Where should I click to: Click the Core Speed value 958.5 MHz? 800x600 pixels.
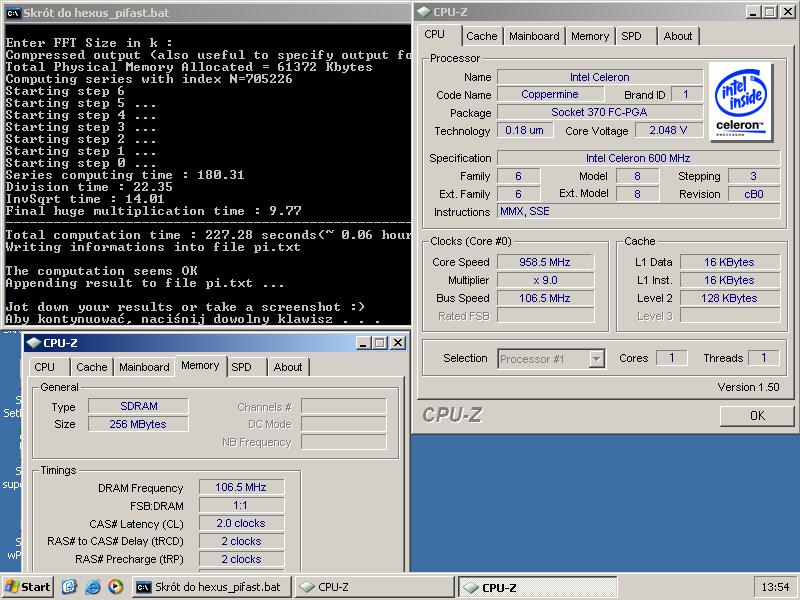pyautogui.click(x=545, y=262)
